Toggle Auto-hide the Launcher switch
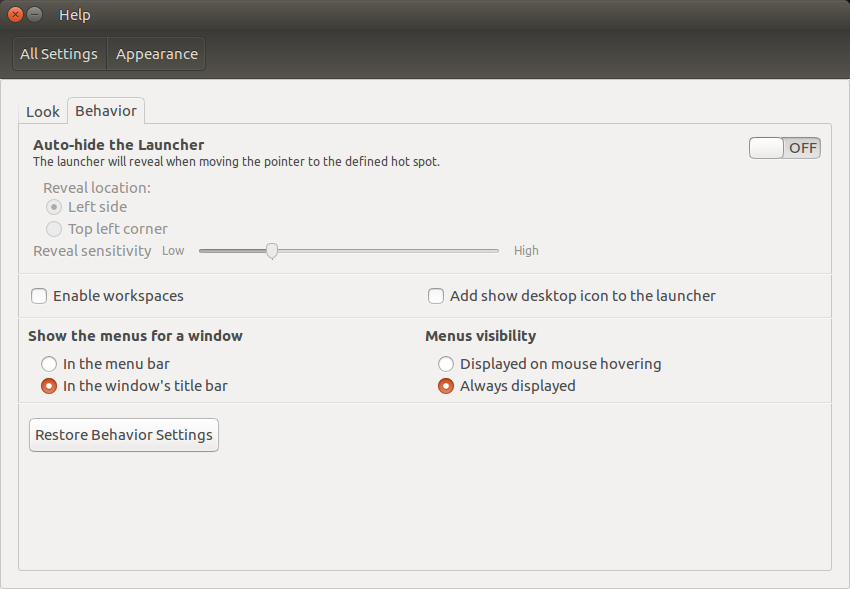The width and height of the screenshot is (850, 589). [x=784, y=148]
